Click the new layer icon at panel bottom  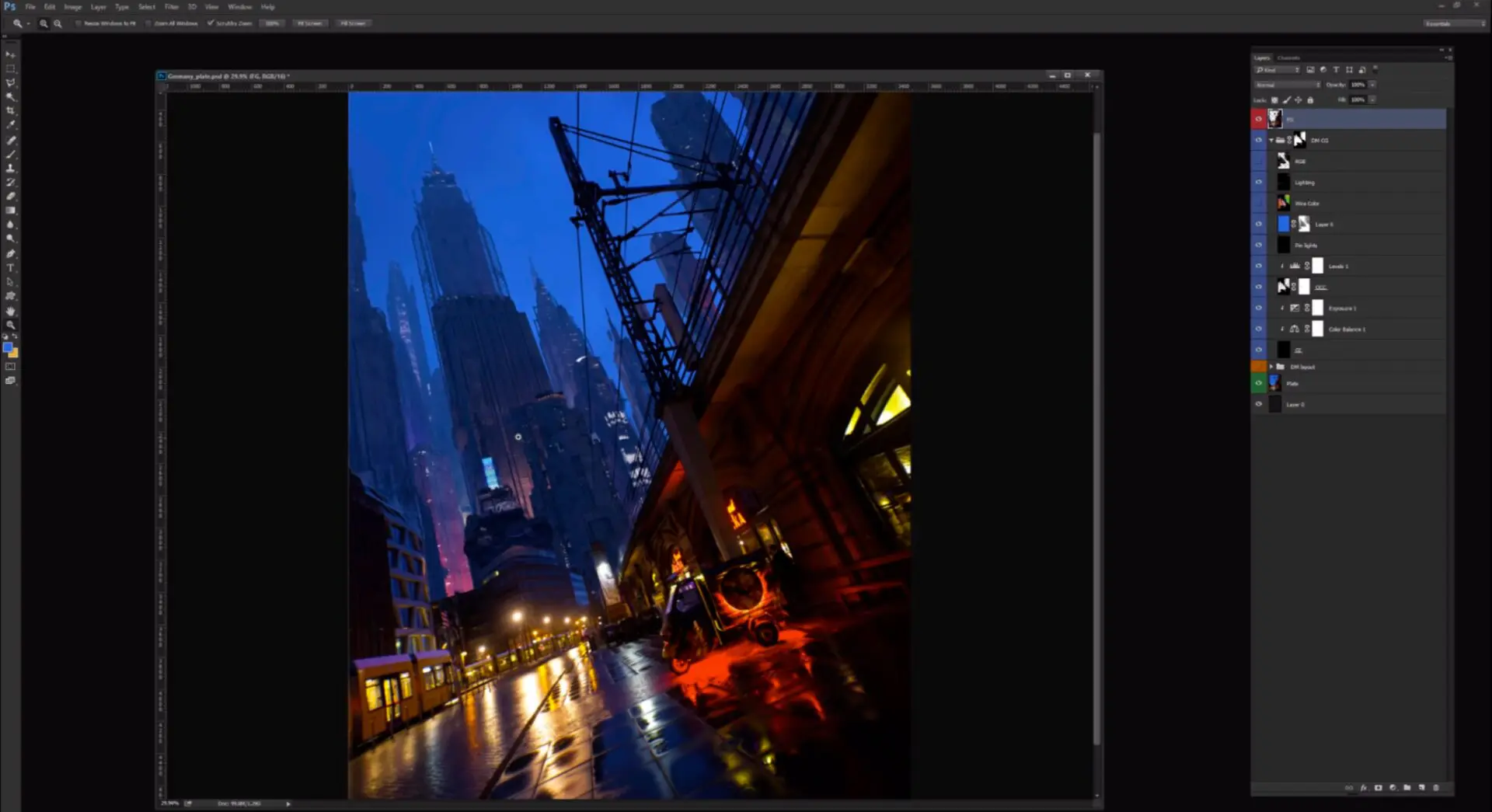1421,788
